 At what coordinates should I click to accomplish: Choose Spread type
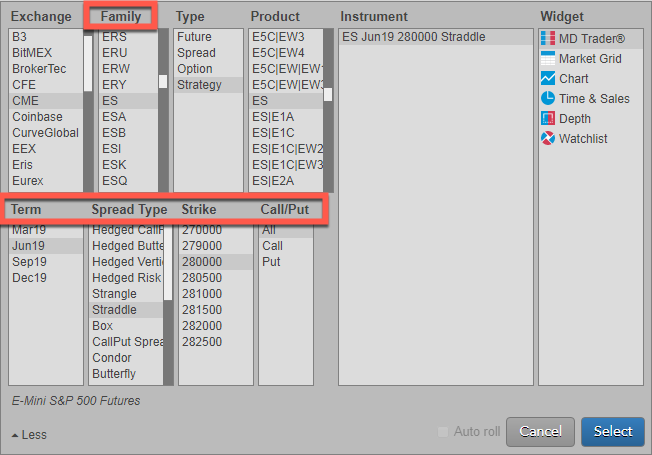pyautogui.click(x=208, y=53)
